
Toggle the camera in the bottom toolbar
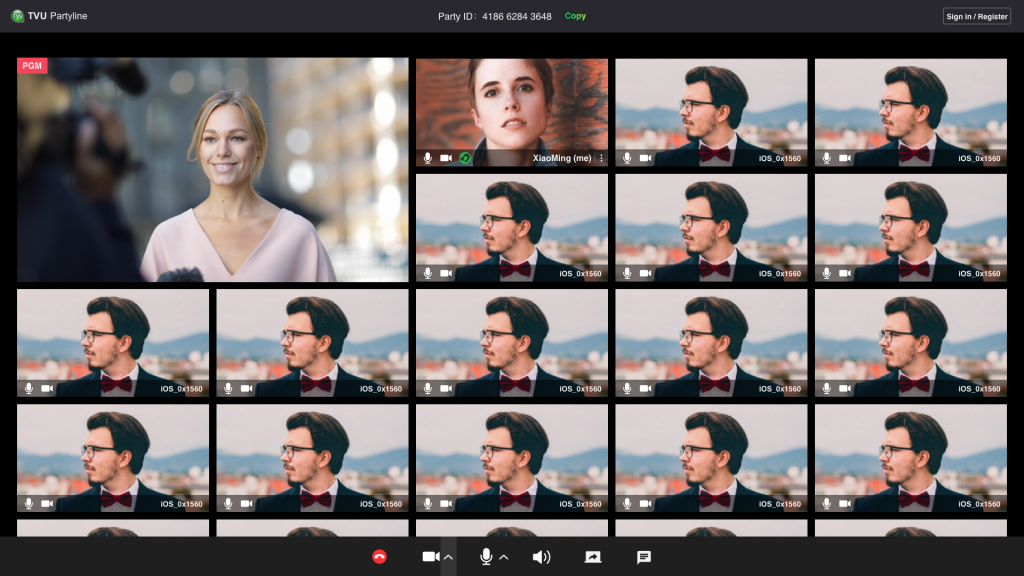pyautogui.click(x=430, y=557)
